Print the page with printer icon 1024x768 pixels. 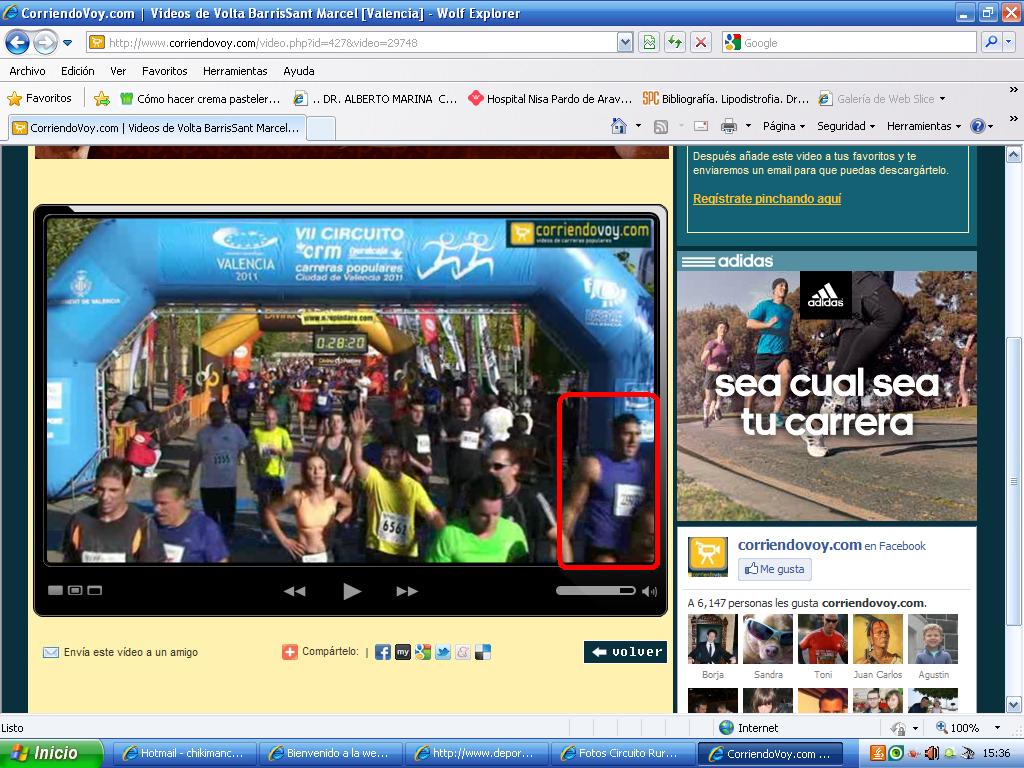(x=729, y=127)
